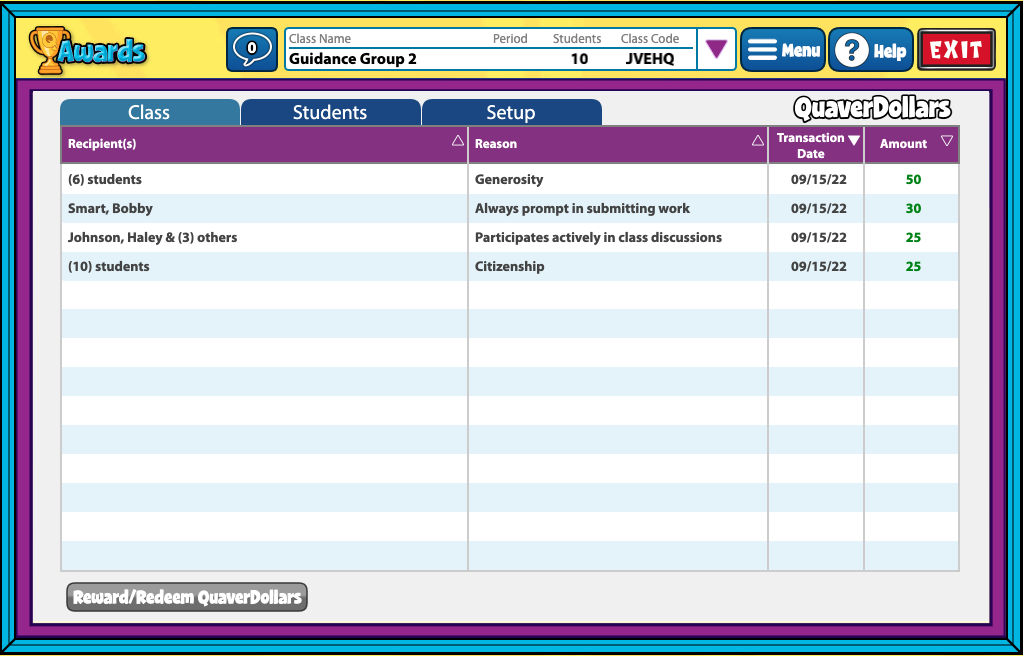The height and width of the screenshot is (656, 1023).
Task: Switch to the Setup tab
Action: coord(512,112)
